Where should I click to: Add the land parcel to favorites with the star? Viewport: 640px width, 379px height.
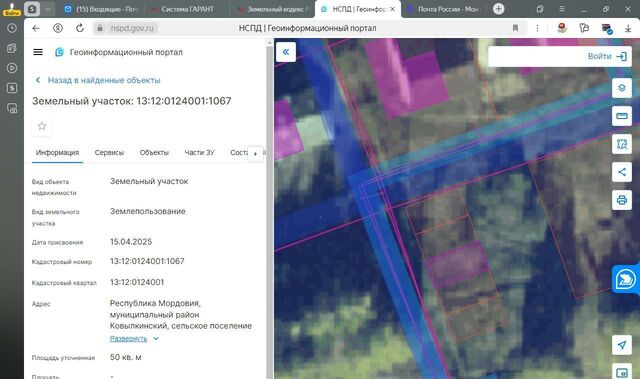[x=42, y=126]
